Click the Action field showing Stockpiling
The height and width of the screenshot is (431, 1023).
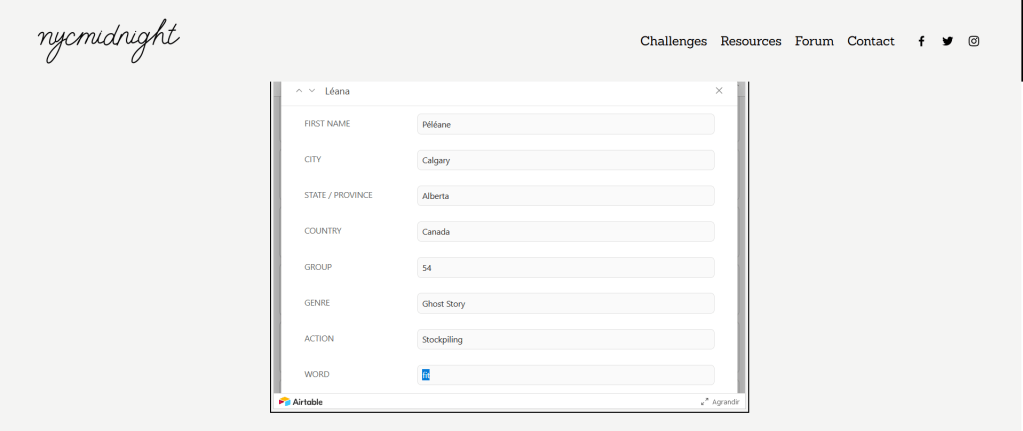(x=565, y=339)
